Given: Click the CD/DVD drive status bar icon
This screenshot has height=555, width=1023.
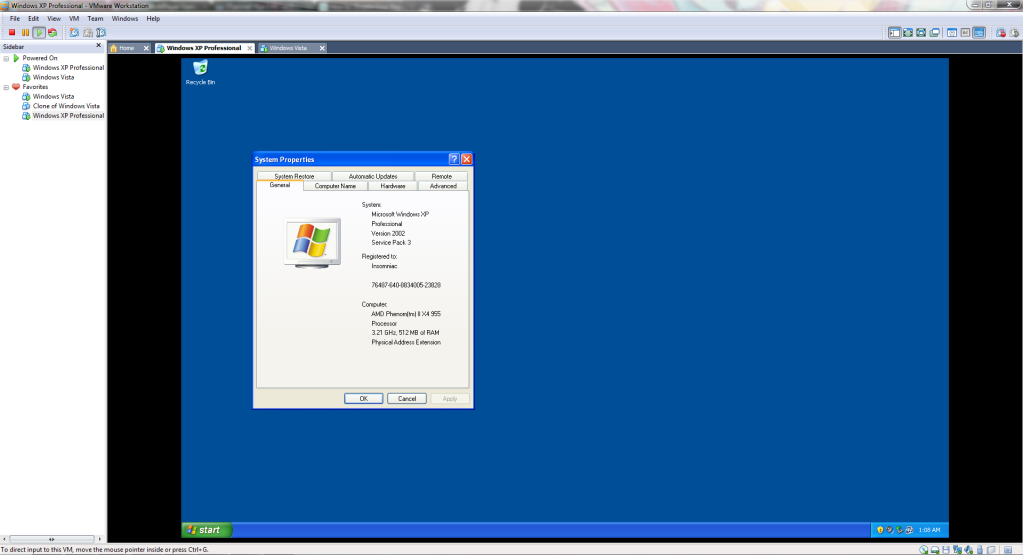Looking at the screenshot, I should [923, 550].
